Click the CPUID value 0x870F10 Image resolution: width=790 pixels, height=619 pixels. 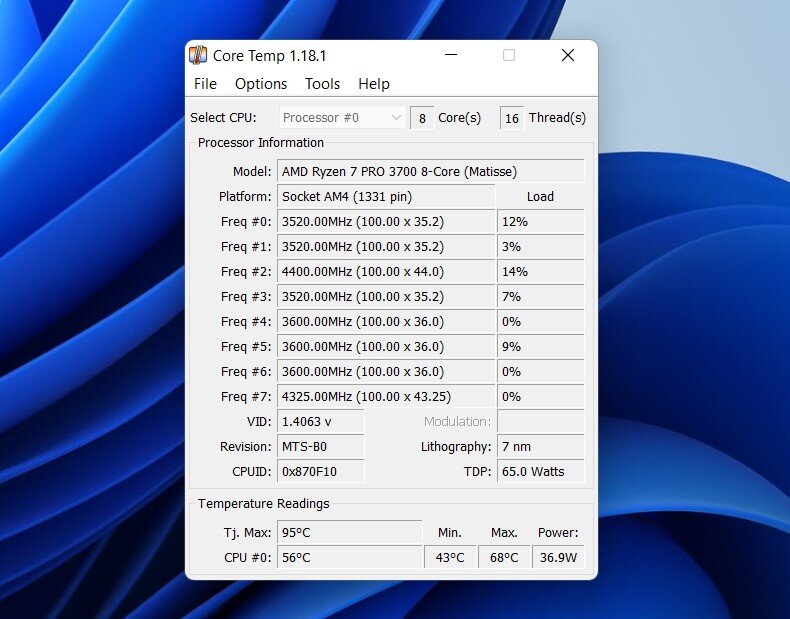(x=320, y=471)
